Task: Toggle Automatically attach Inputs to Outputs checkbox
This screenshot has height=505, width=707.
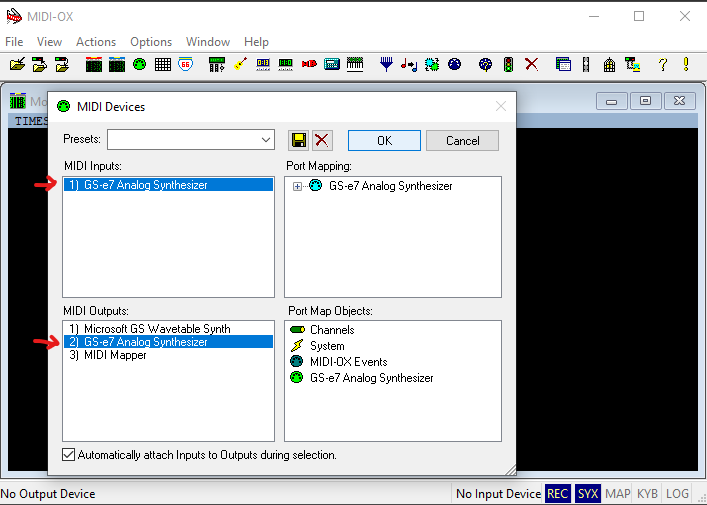Action: tap(69, 454)
